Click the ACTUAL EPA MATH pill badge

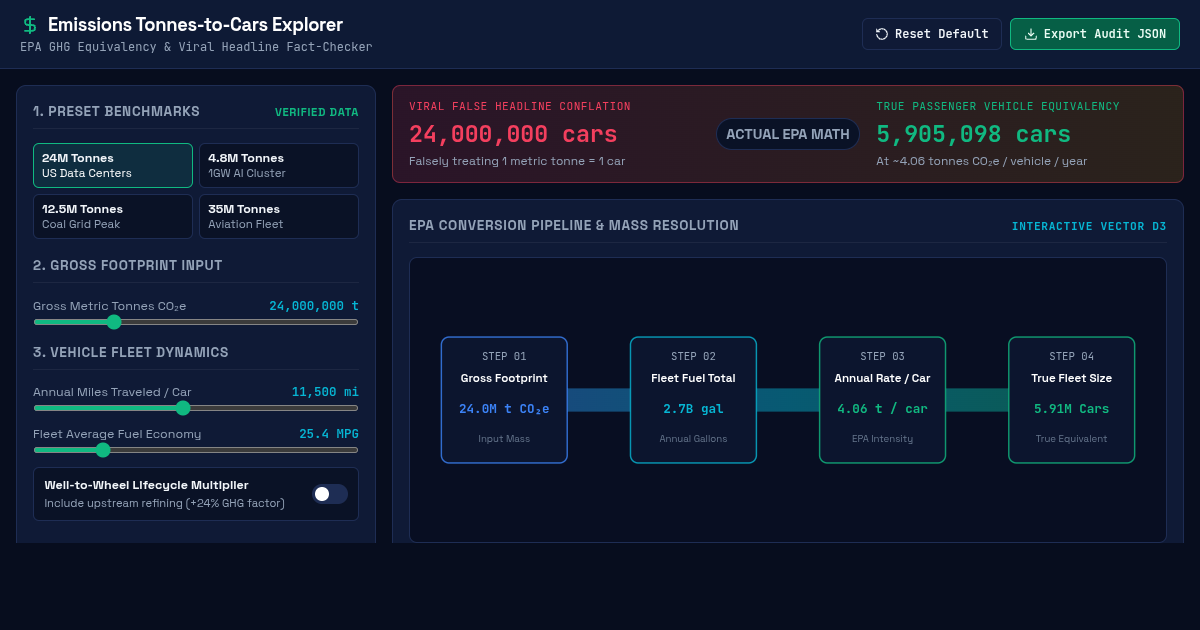788,134
